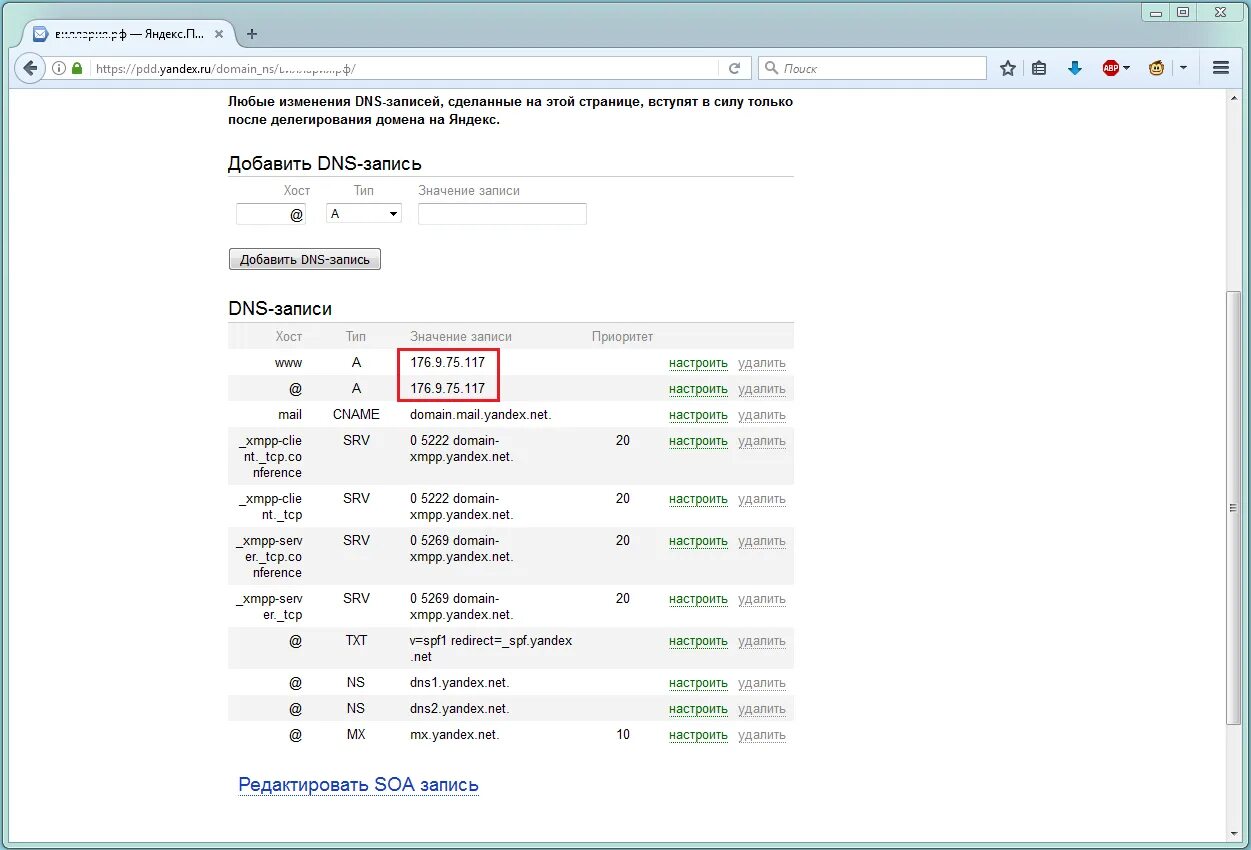Click настроить for the mail CNAME record
This screenshot has height=850, width=1251.
point(698,415)
